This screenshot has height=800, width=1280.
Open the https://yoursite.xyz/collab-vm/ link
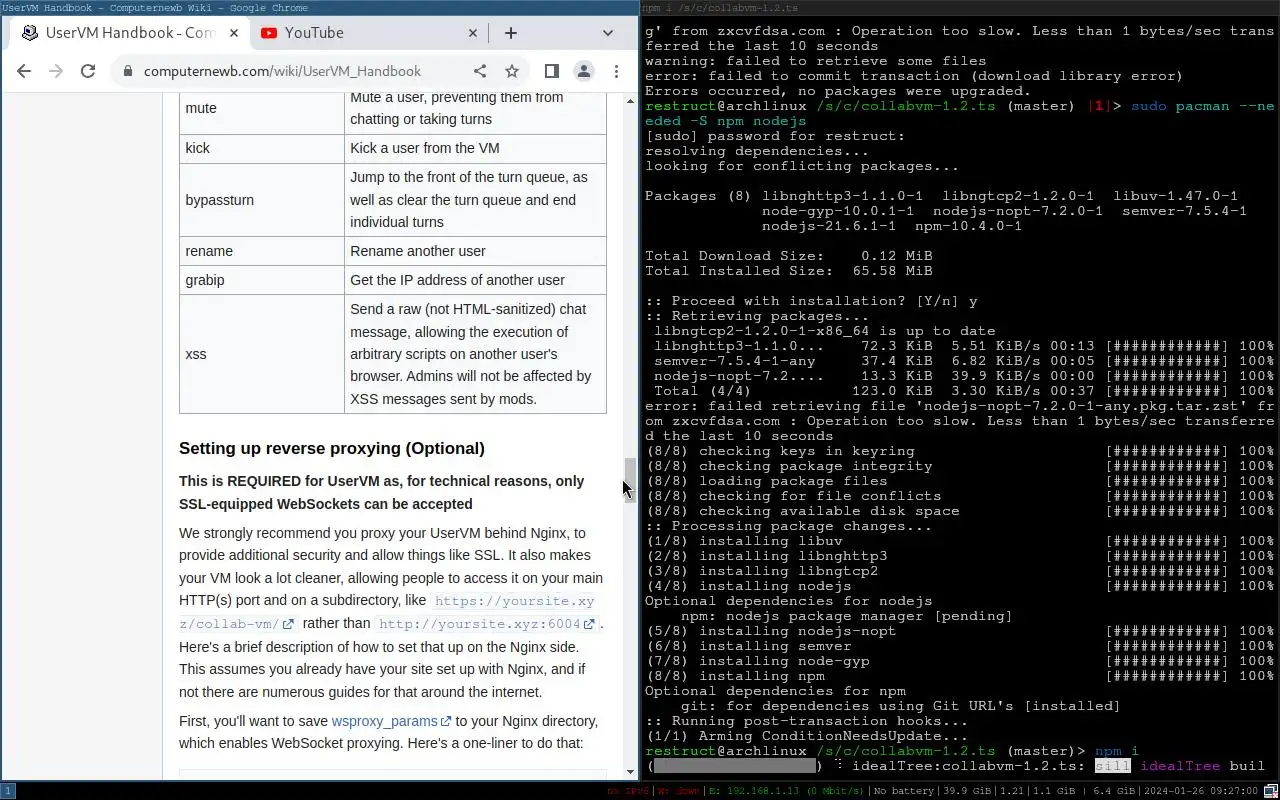pos(387,612)
